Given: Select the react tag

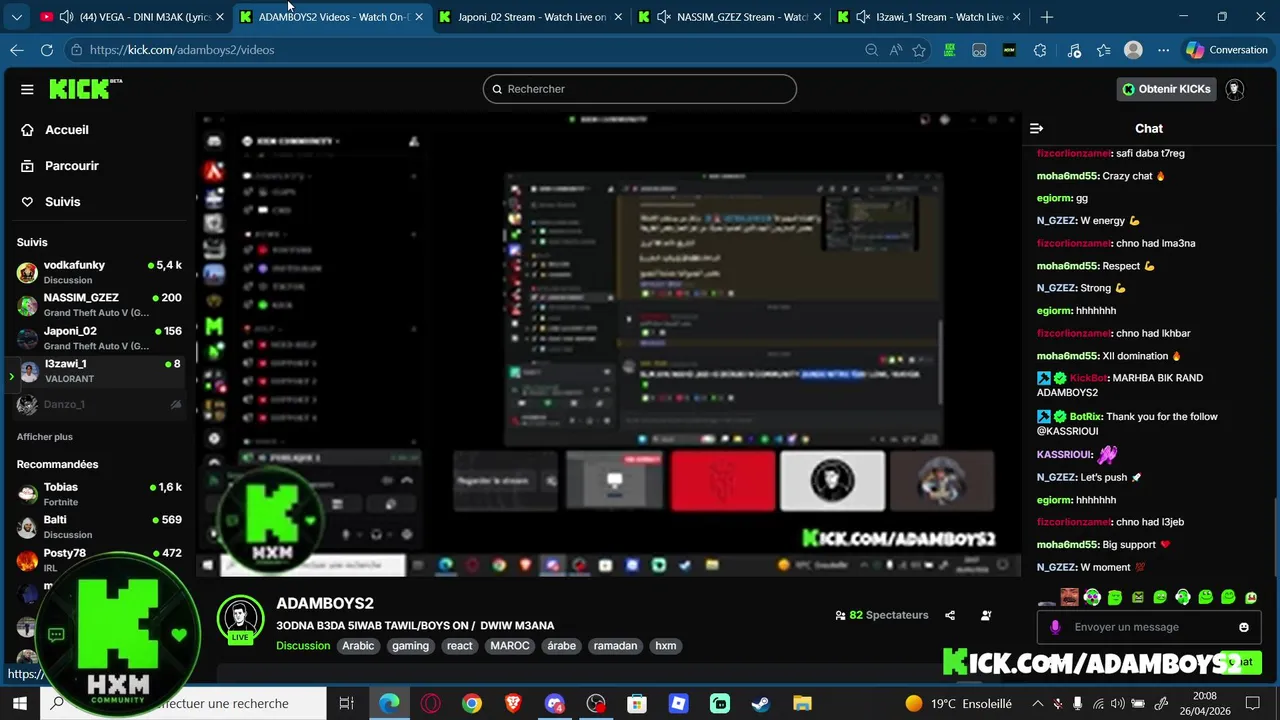Looking at the screenshot, I should click(x=460, y=646).
